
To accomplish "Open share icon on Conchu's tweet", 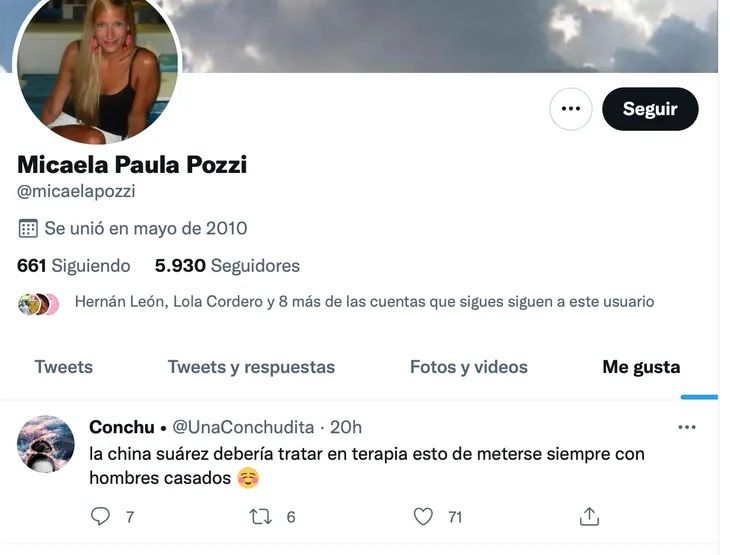I will point(589,516).
